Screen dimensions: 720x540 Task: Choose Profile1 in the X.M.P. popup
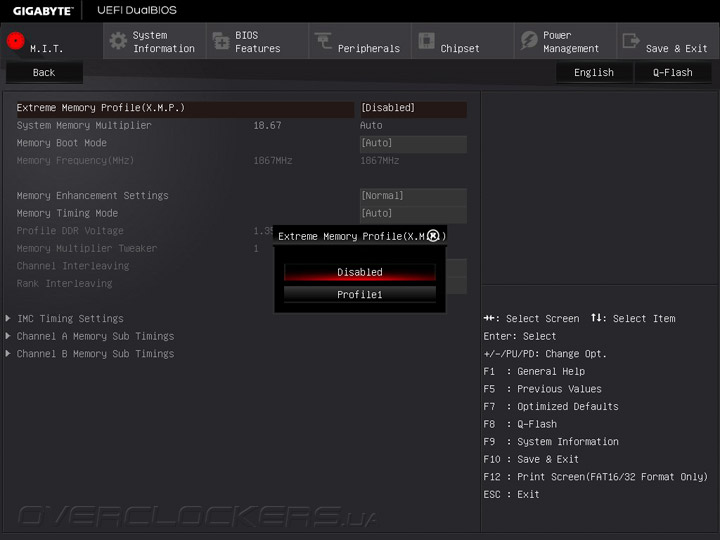point(360,294)
